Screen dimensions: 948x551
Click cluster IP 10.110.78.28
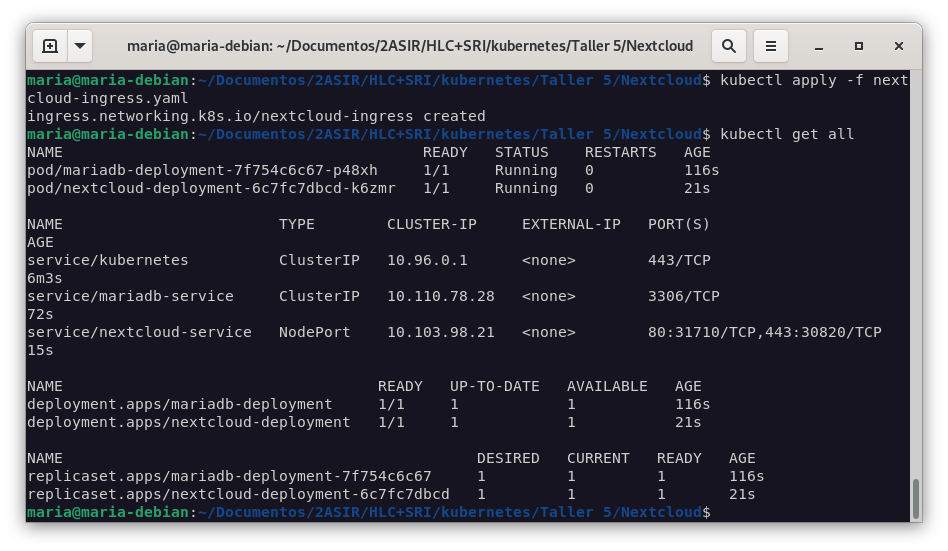(441, 296)
